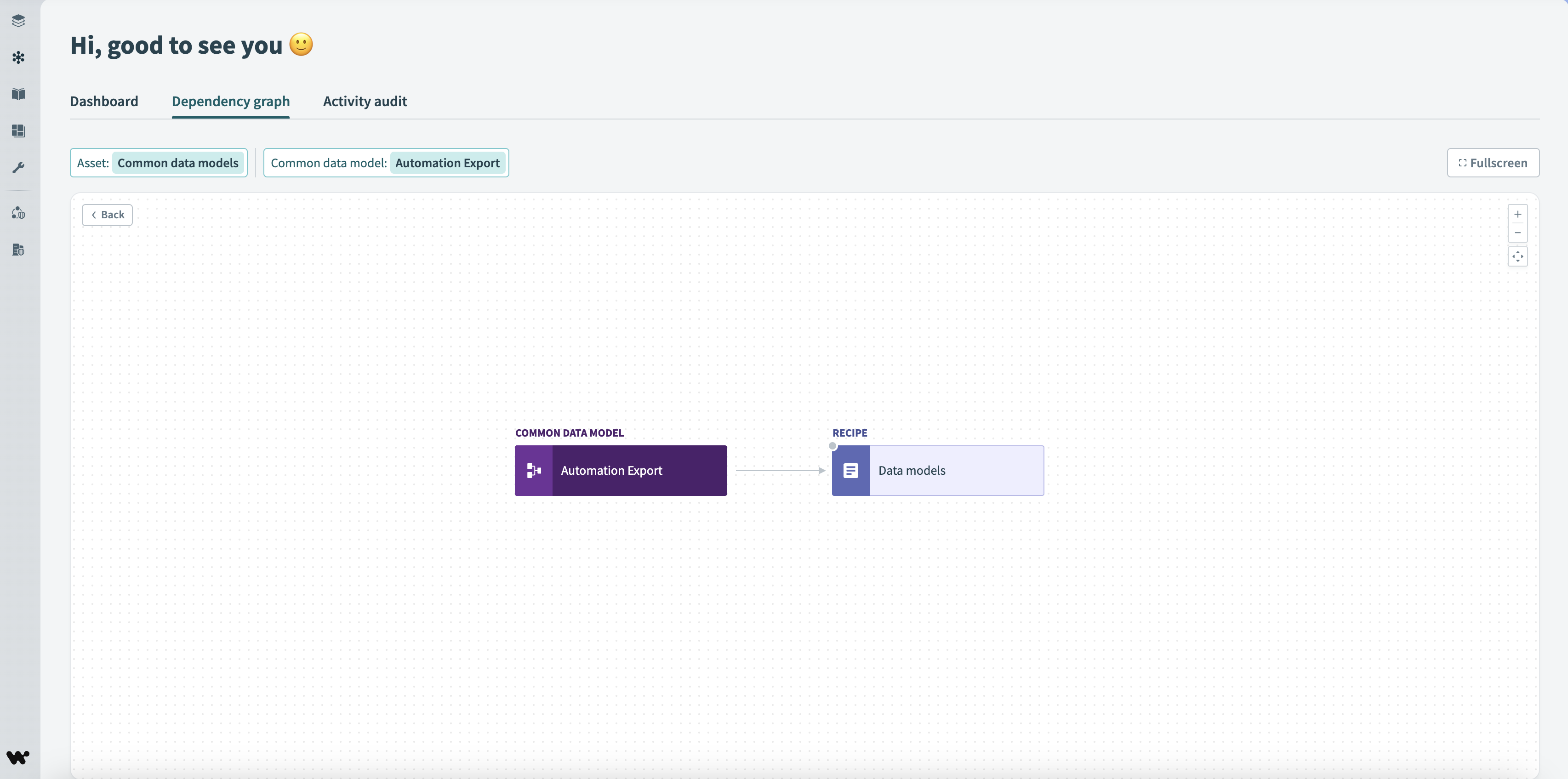The height and width of the screenshot is (779, 1568).
Task: Switch to the Dashboard tab
Action: (104, 101)
